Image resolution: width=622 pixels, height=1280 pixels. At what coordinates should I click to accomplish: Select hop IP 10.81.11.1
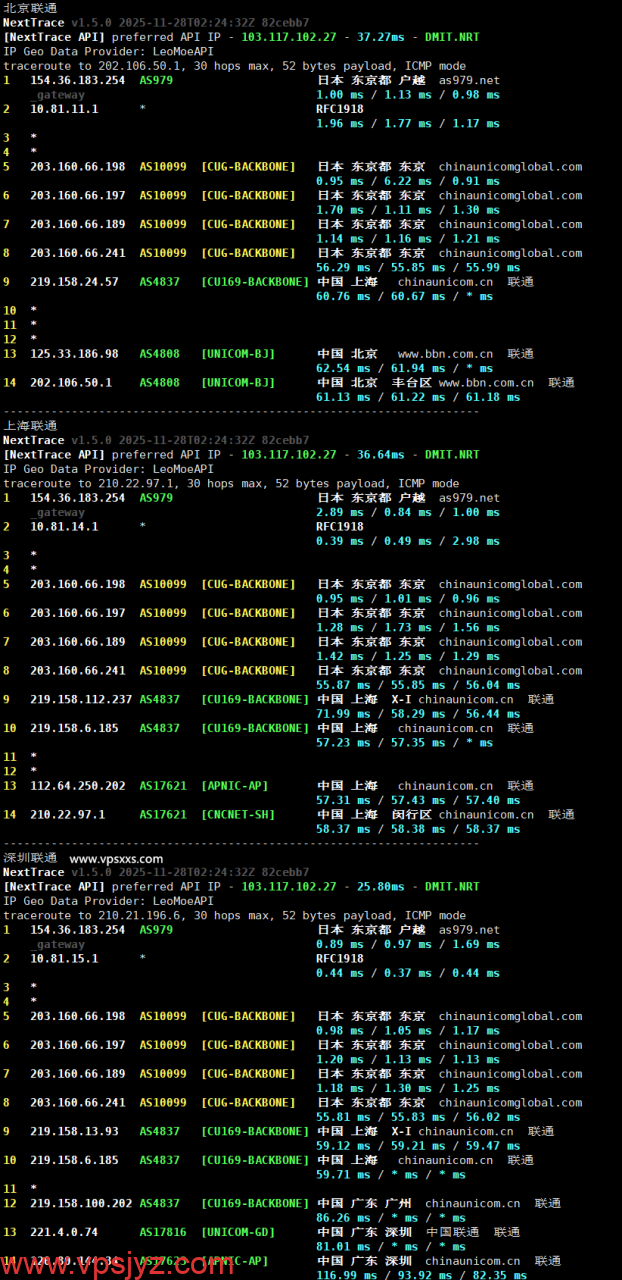[64, 109]
